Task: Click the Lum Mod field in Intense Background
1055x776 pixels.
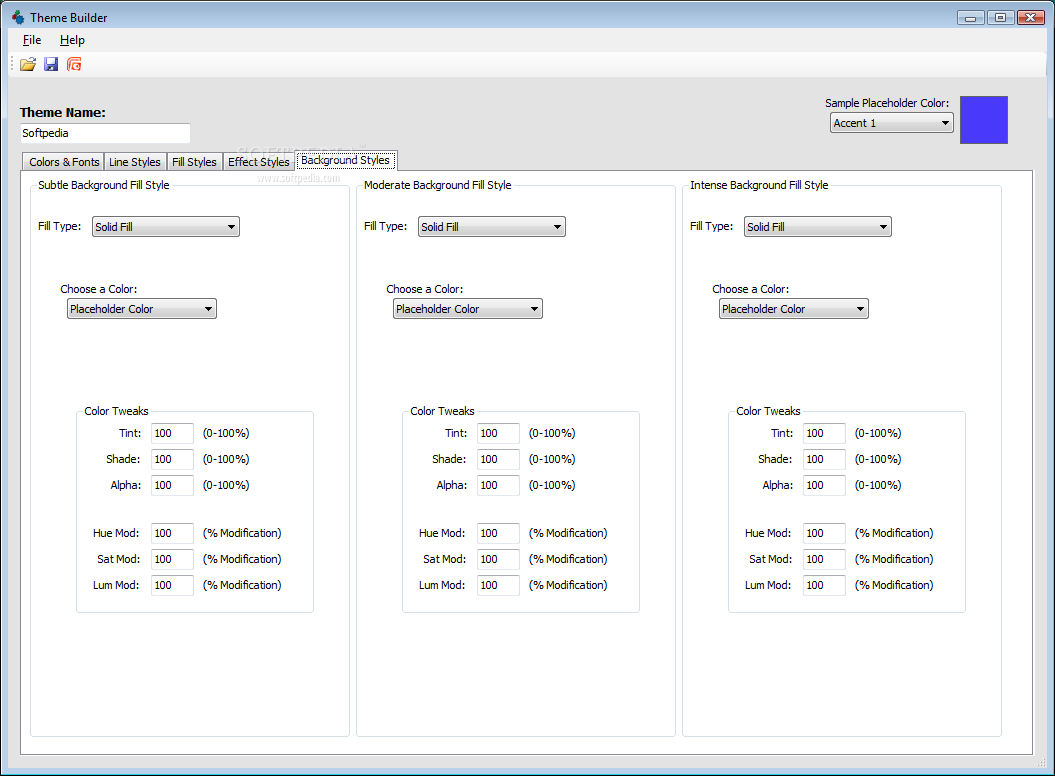Action: (x=824, y=586)
